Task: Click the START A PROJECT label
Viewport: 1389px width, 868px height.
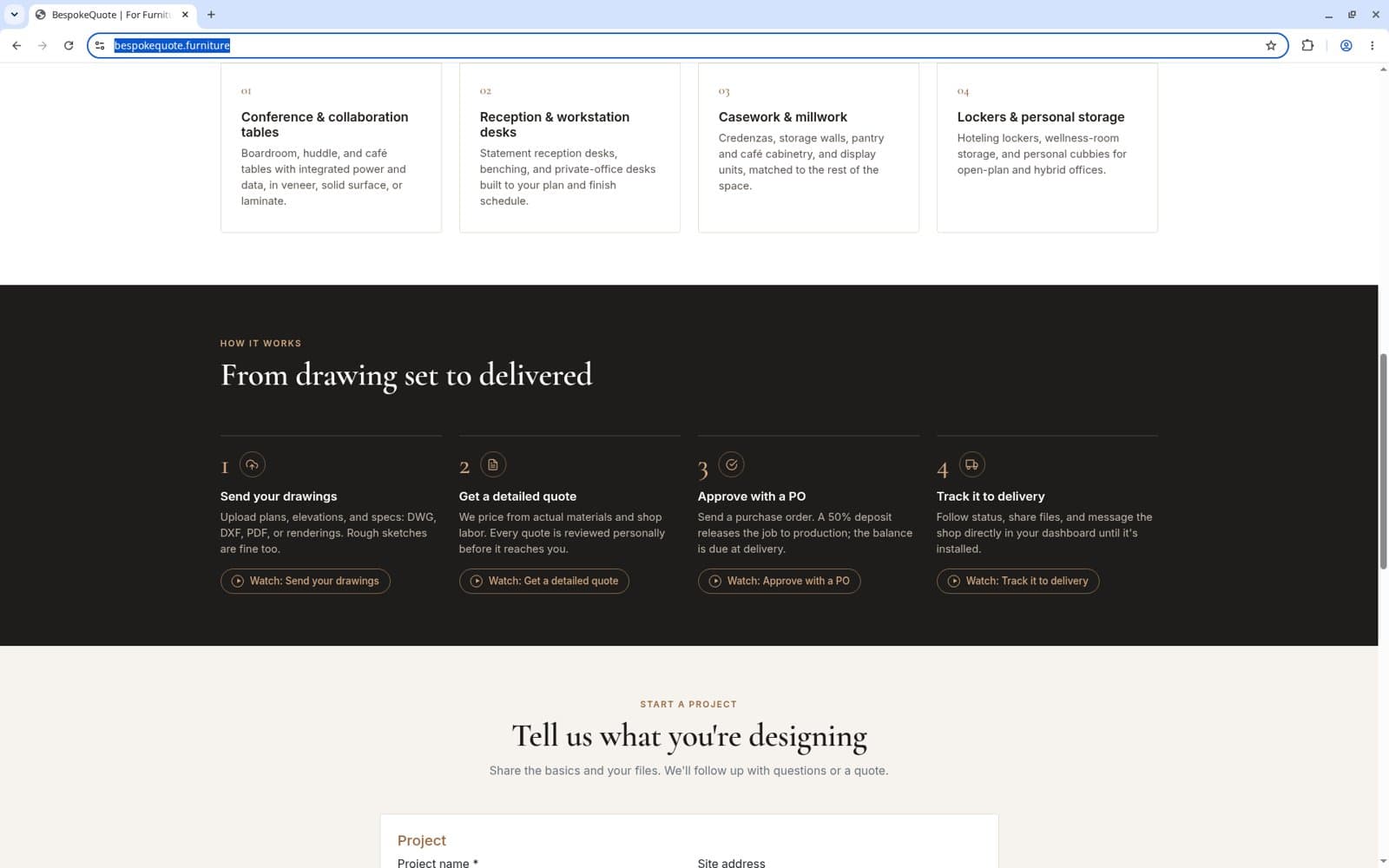Action: [x=688, y=704]
